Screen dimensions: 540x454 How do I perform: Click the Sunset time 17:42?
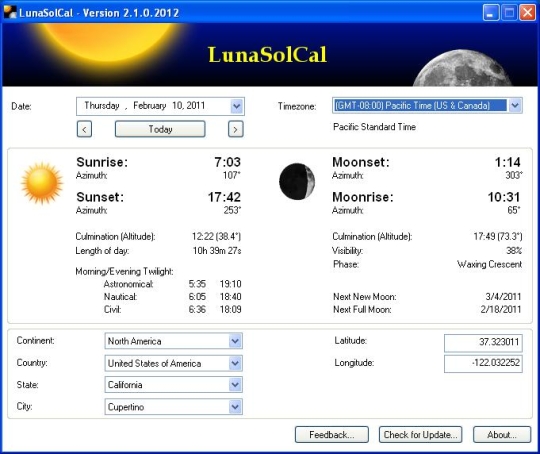224,197
